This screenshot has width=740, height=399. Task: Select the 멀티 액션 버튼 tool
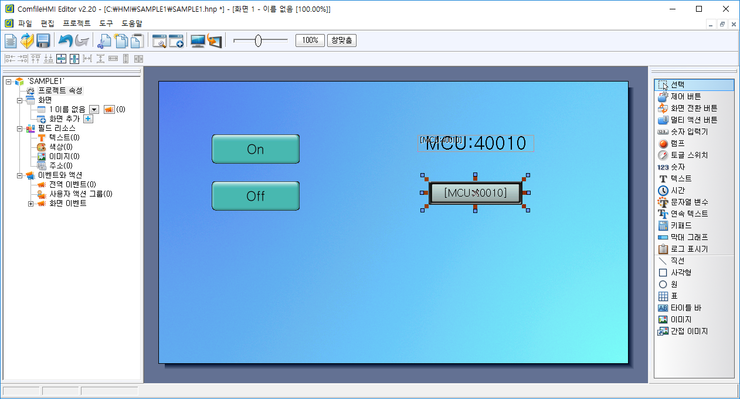point(694,120)
